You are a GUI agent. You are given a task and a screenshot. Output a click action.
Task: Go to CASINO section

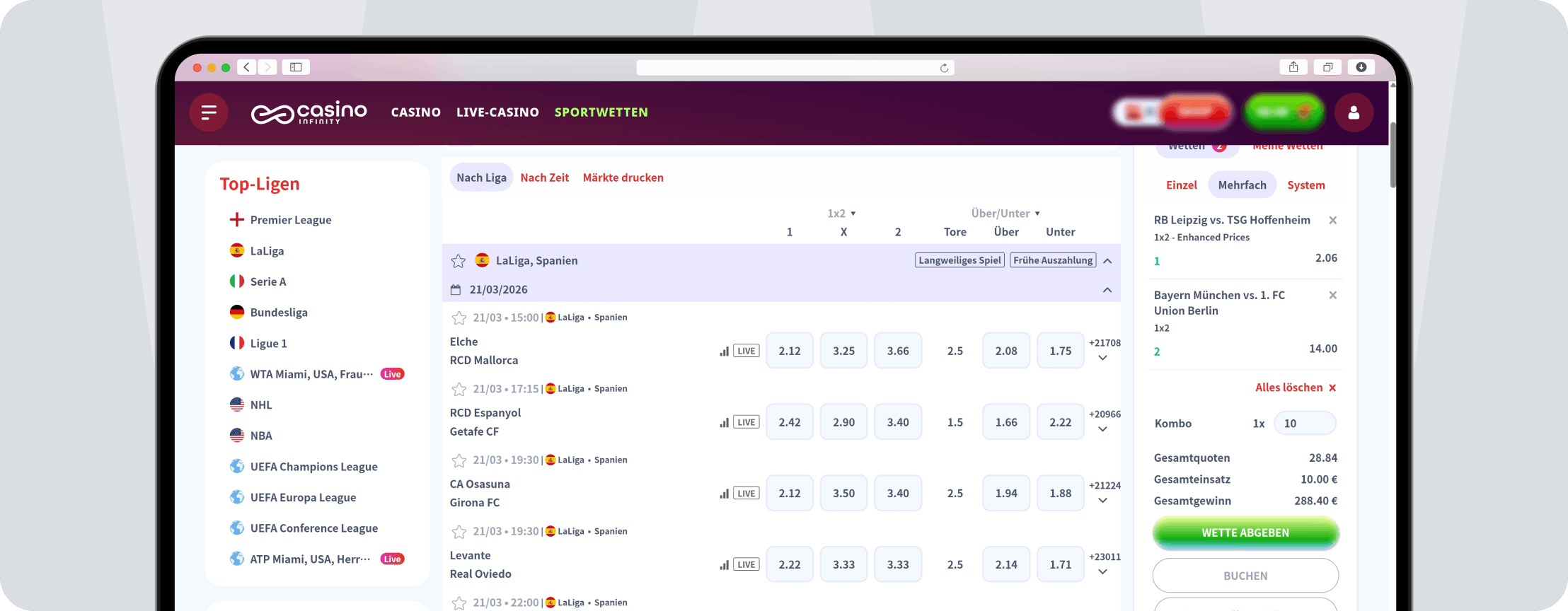point(416,112)
